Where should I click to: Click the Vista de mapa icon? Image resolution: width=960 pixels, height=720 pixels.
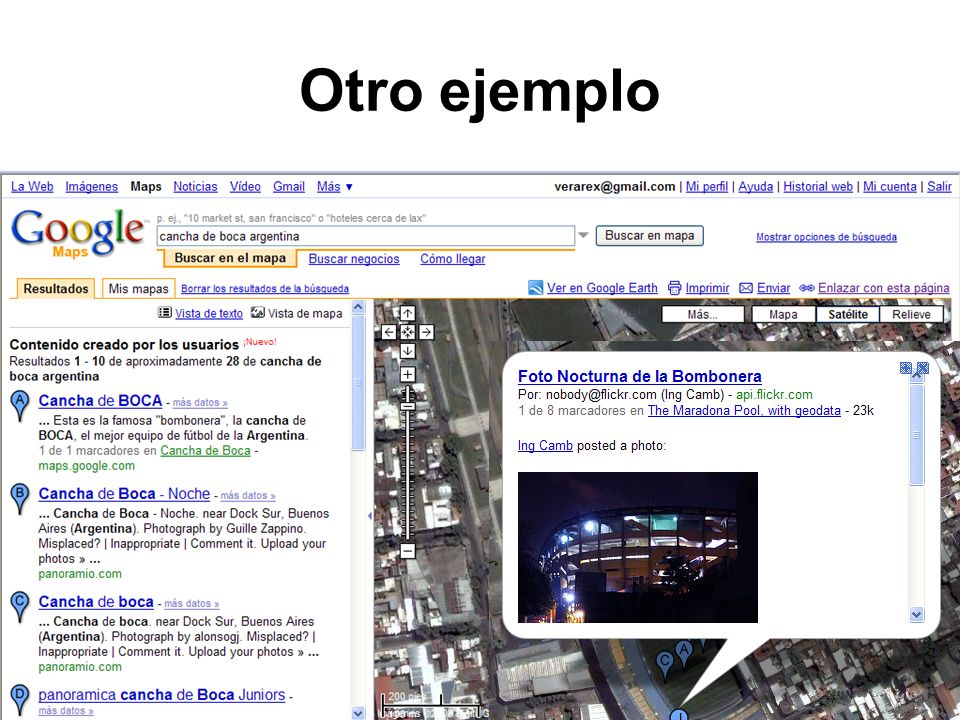258,312
